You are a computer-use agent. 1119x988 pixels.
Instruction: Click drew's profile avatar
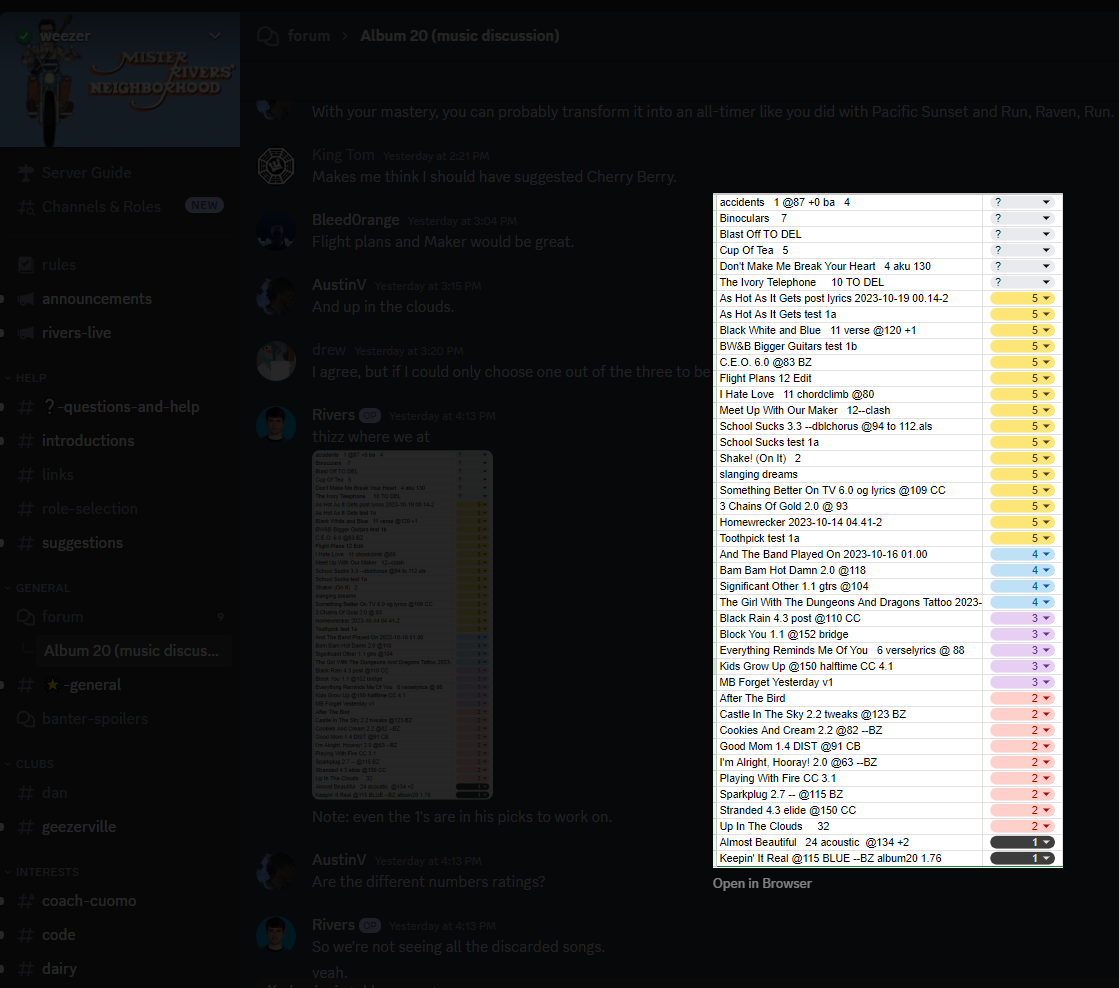(275, 361)
